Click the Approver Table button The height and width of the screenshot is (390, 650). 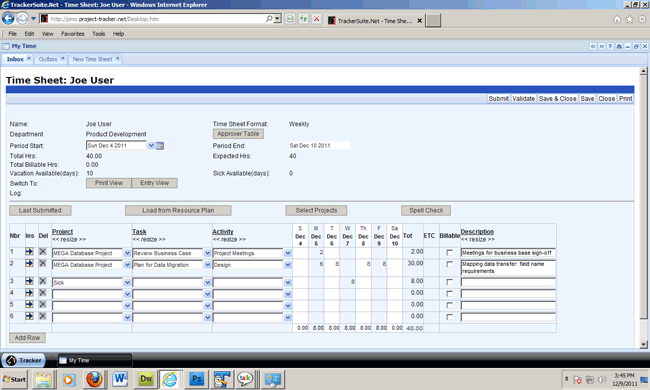coord(238,134)
